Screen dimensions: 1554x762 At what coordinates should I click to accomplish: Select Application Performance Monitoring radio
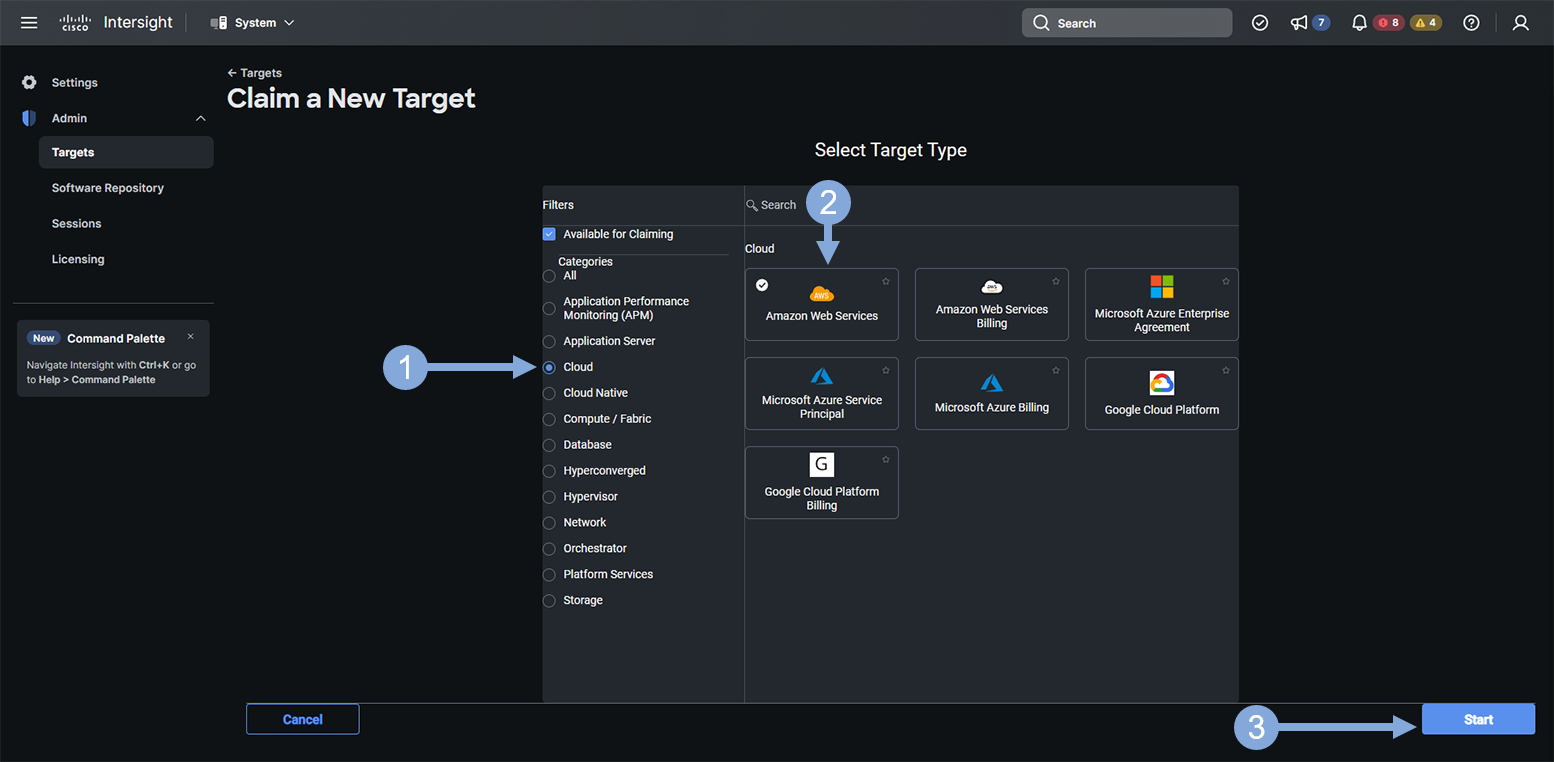click(x=549, y=308)
